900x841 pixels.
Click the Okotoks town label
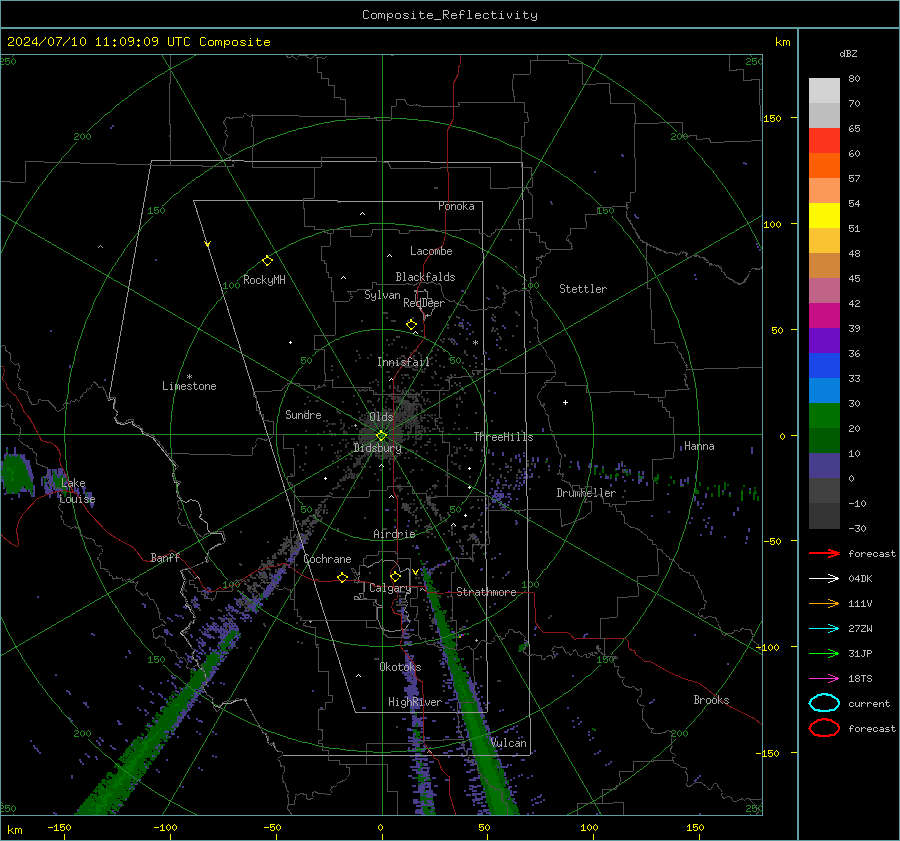click(400, 667)
